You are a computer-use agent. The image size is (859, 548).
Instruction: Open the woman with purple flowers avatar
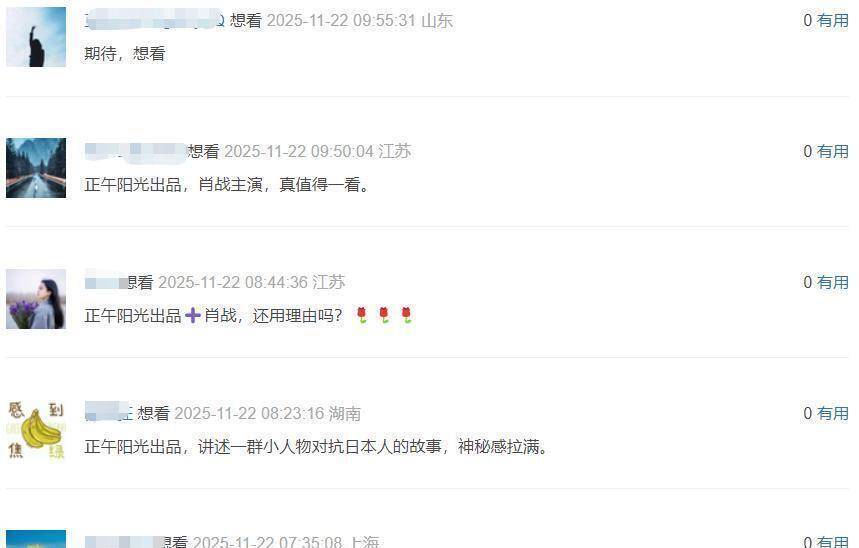[36, 299]
